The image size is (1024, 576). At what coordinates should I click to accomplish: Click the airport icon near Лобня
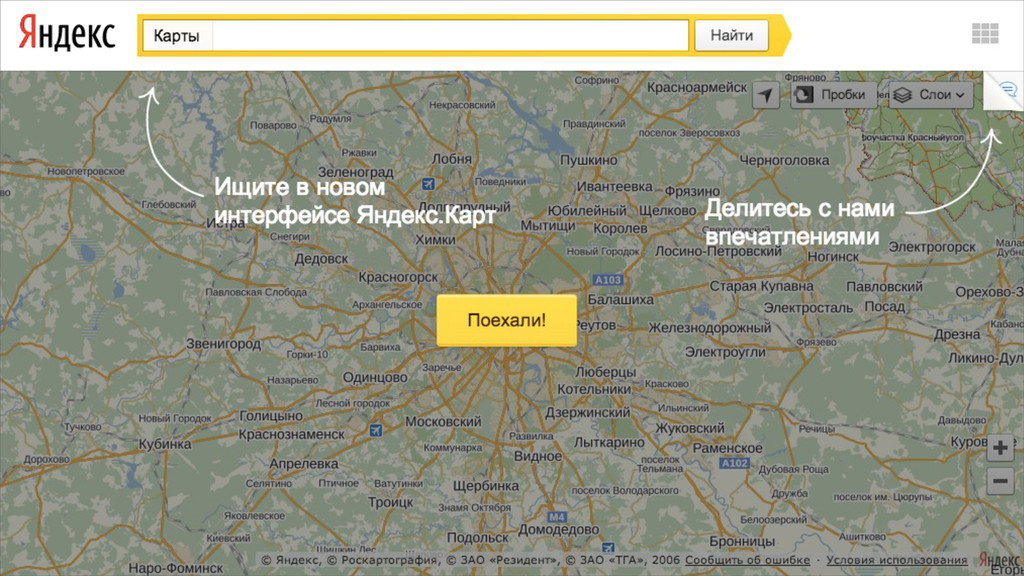pos(428,184)
